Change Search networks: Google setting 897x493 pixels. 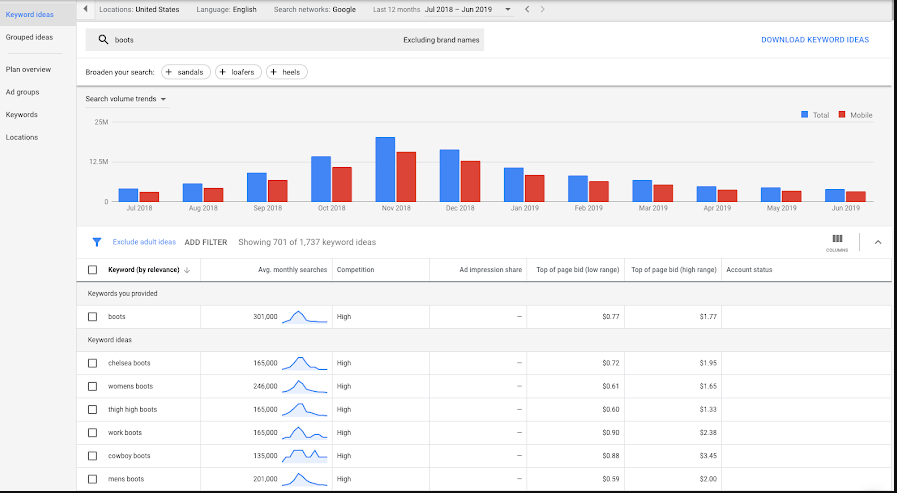(x=315, y=9)
